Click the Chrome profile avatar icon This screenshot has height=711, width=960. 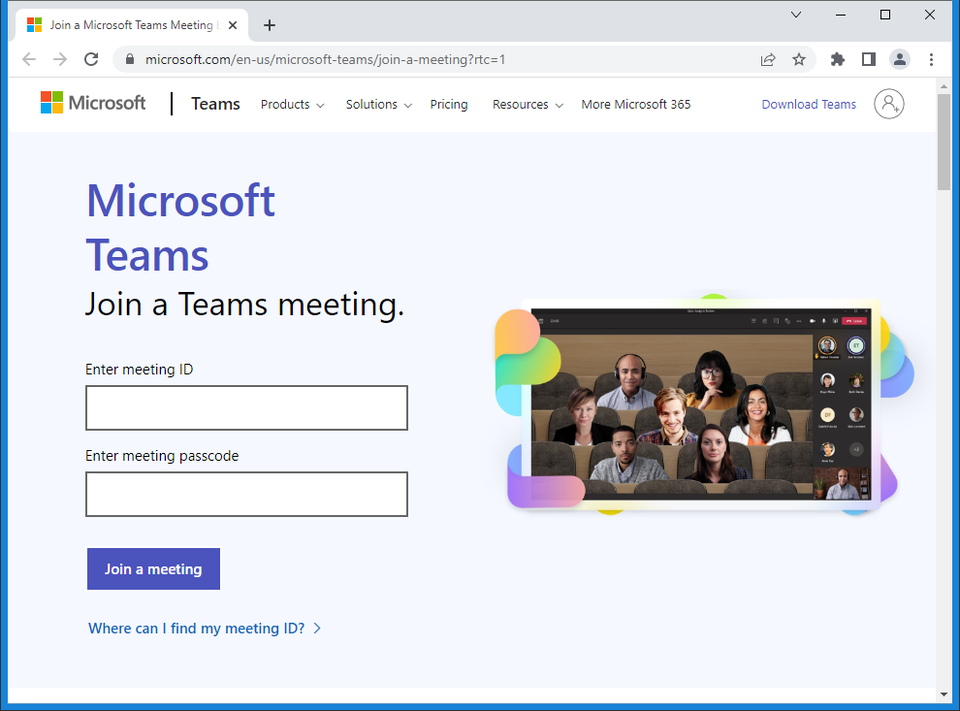pyautogui.click(x=900, y=59)
